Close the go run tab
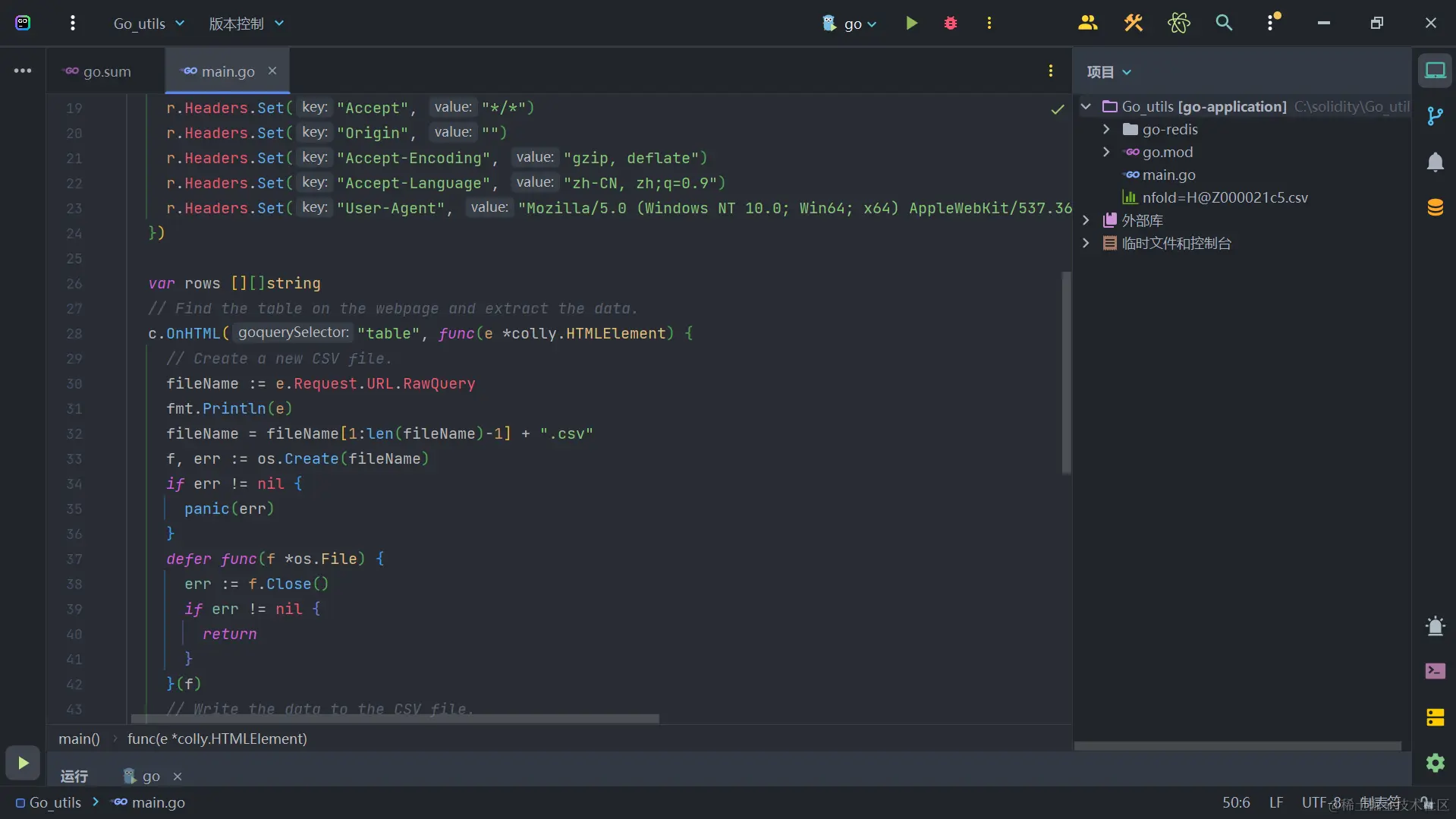This screenshot has height=819, width=1456. (178, 776)
